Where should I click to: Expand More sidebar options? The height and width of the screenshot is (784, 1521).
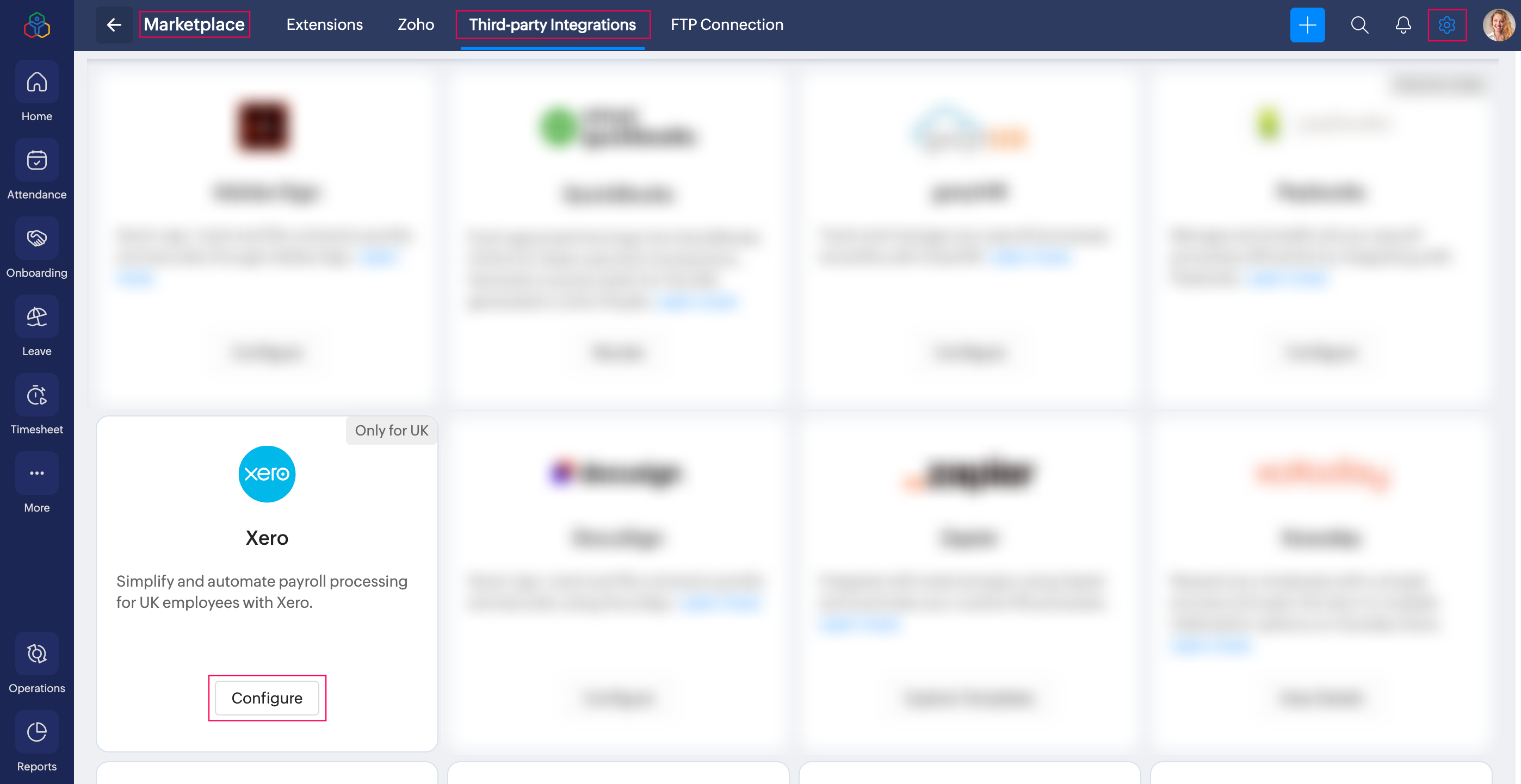pos(36,474)
